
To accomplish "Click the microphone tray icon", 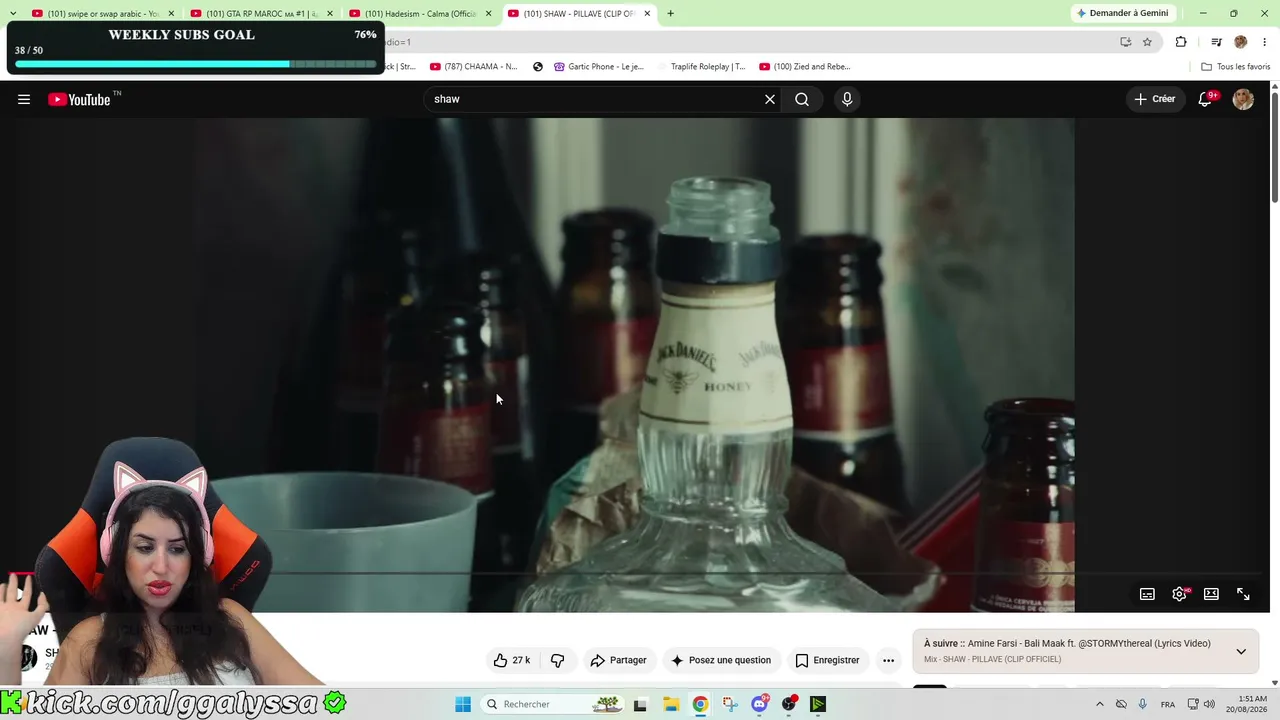I will click(x=1142, y=704).
